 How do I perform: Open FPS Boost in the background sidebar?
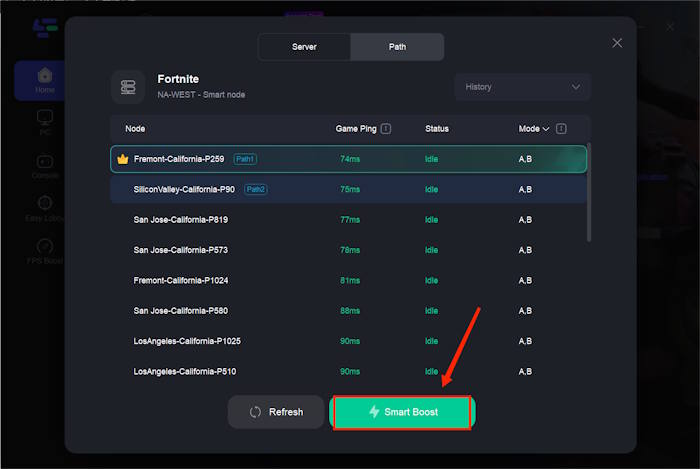point(45,251)
